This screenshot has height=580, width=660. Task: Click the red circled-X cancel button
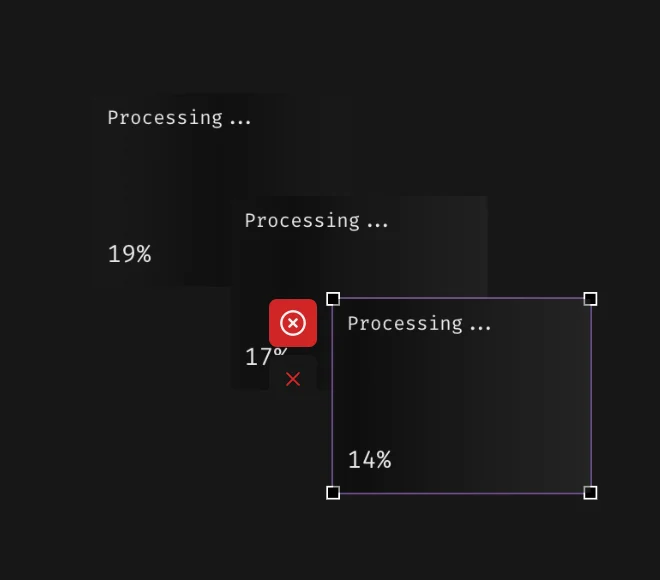(293, 323)
